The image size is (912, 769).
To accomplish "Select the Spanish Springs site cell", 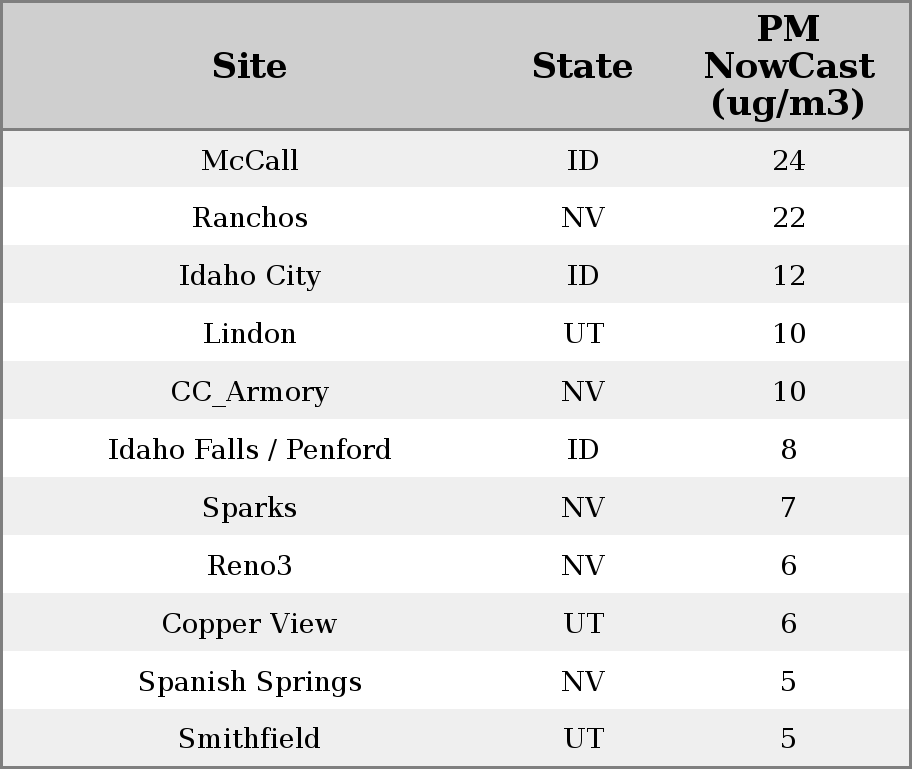I will coord(249,682).
